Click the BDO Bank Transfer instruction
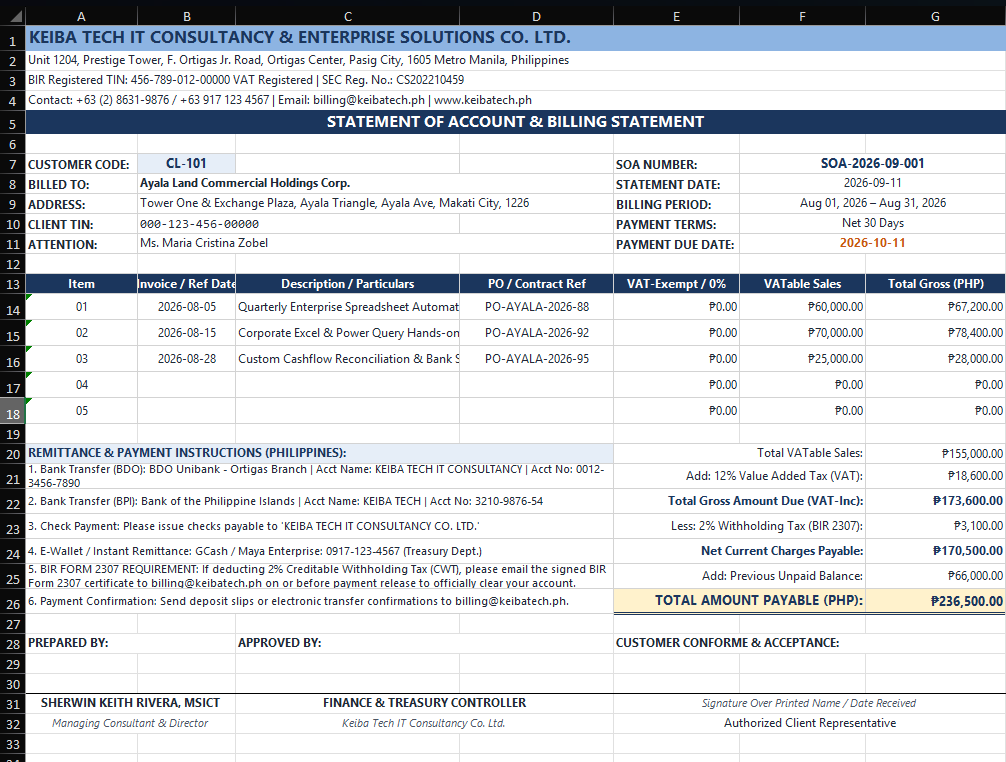Image resolution: width=1006 pixels, height=762 pixels. tap(320, 476)
